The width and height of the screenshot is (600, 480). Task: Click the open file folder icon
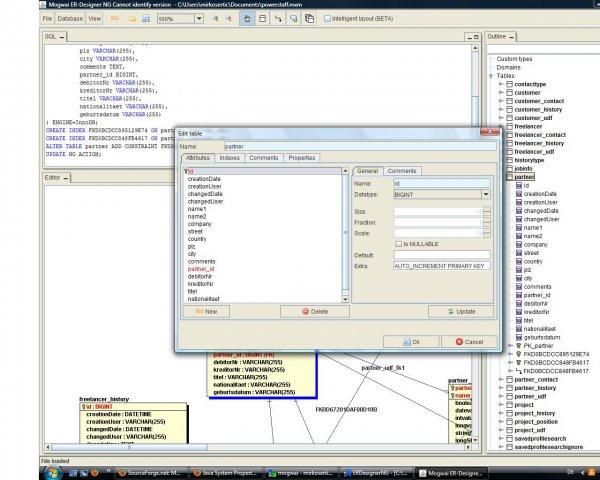tap(132, 18)
